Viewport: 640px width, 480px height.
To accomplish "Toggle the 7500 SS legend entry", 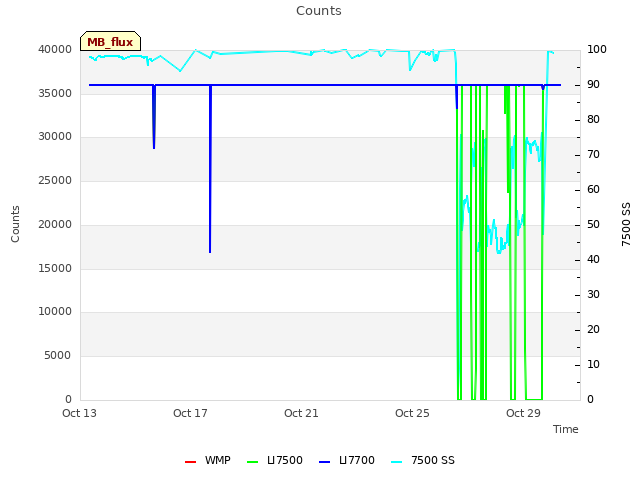I will click(423, 460).
